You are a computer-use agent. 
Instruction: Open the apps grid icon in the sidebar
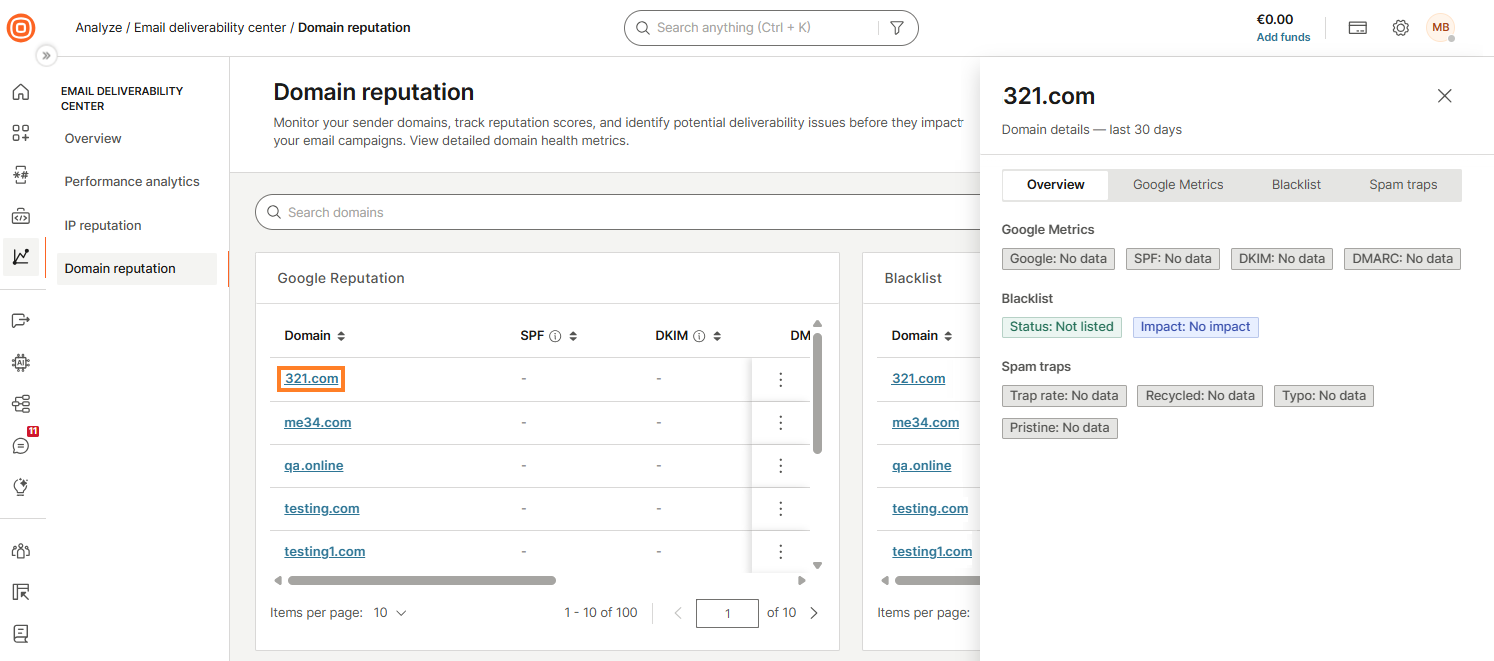21,133
